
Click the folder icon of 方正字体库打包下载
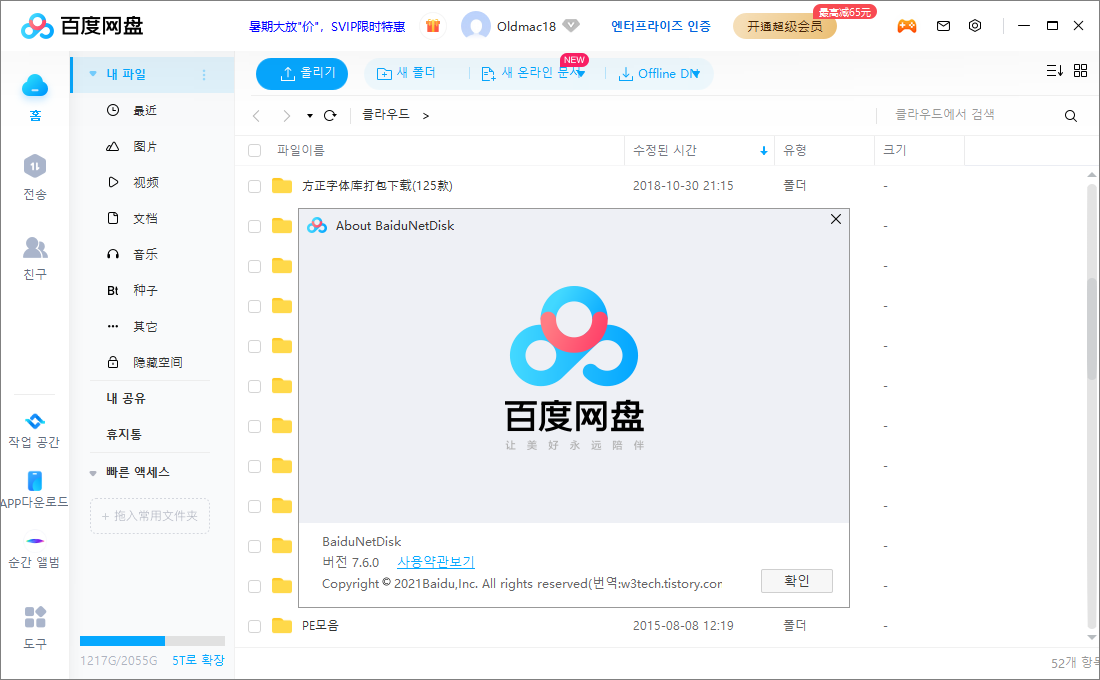point(282,185)
